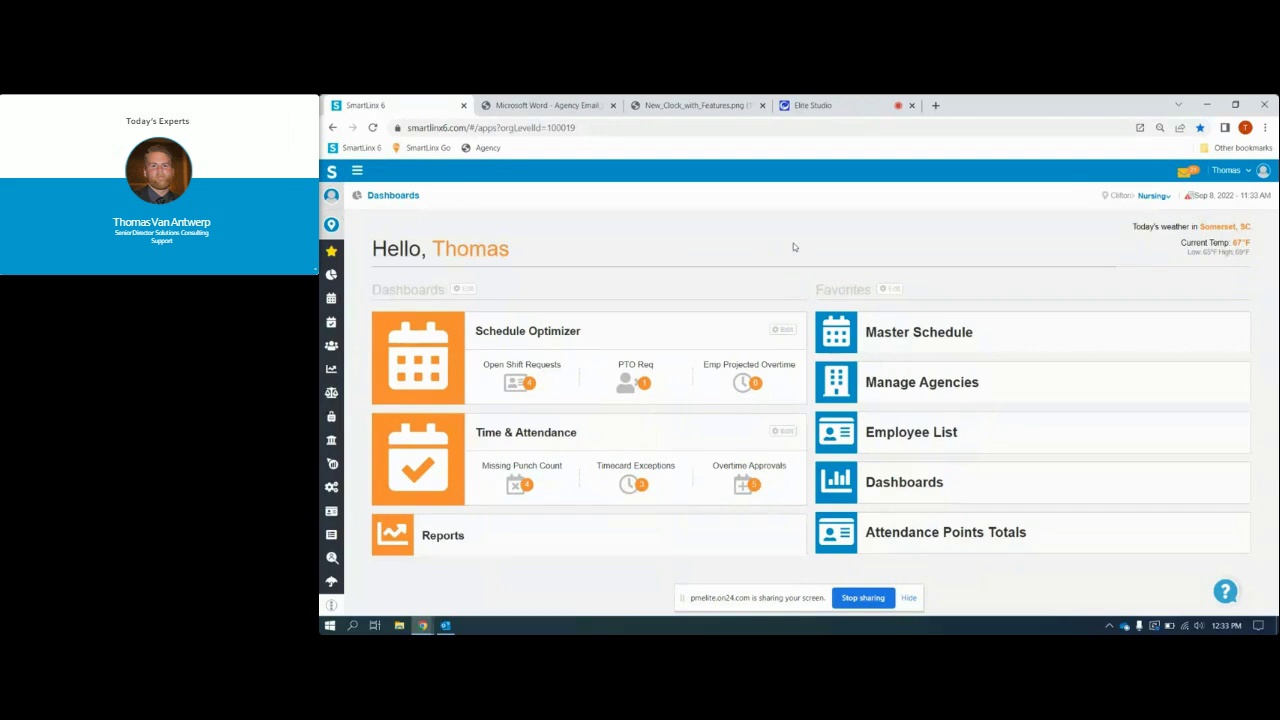Click the Overtime Approvals calendar icon
The width and height of the screenshot is (1280, 720).
tap(748, 485)
